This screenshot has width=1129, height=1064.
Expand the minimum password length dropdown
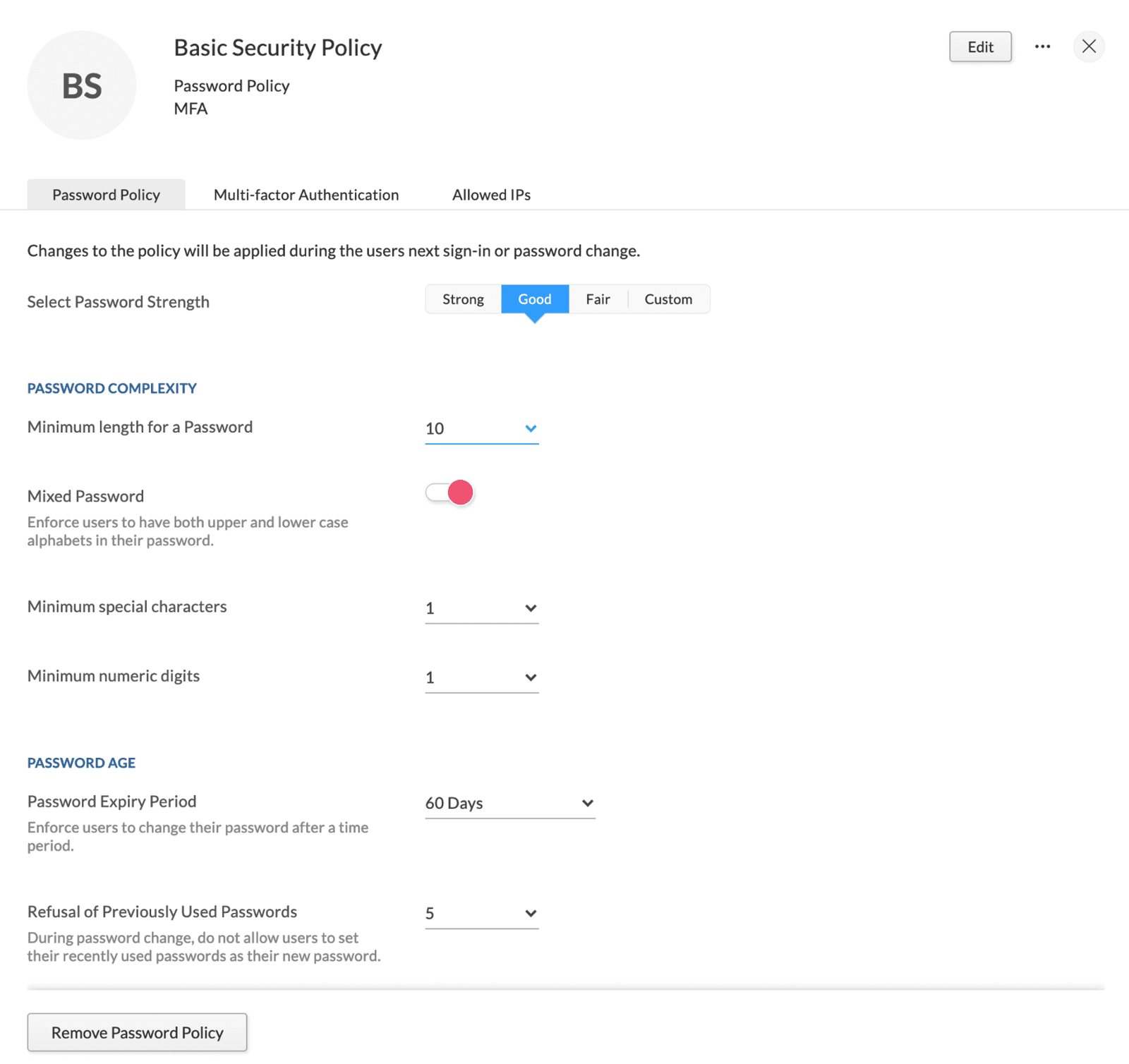click(x=482, y=429)
